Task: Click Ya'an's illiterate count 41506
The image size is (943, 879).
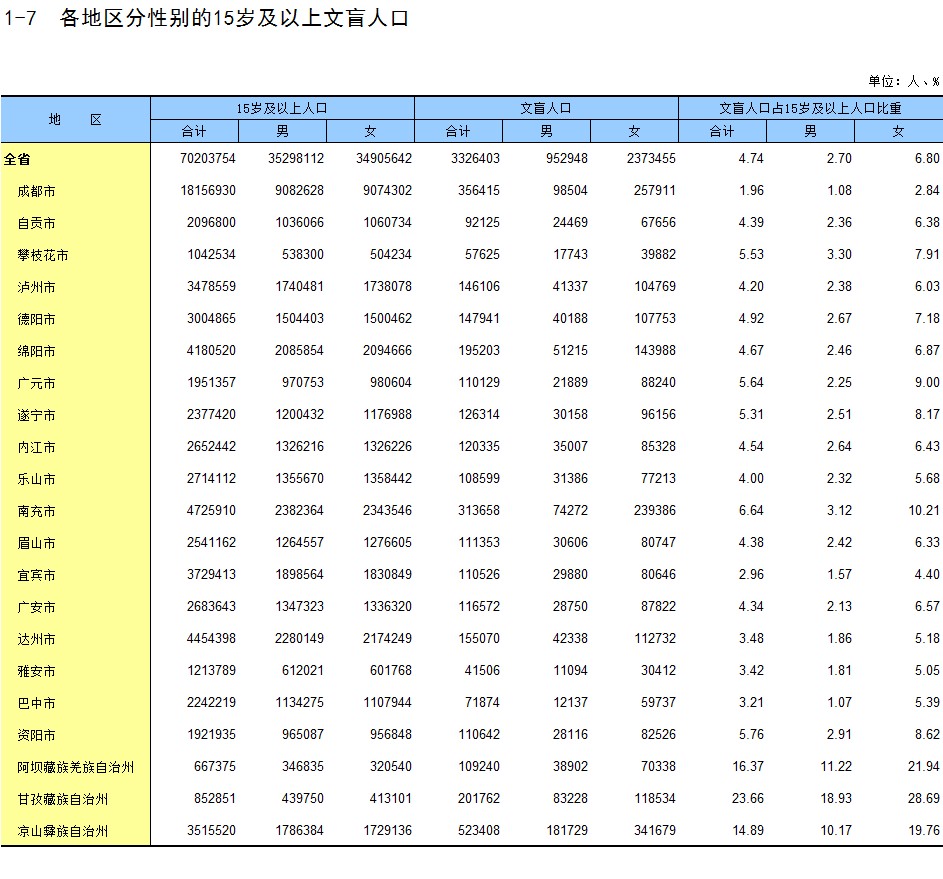Action: [482, 670]
